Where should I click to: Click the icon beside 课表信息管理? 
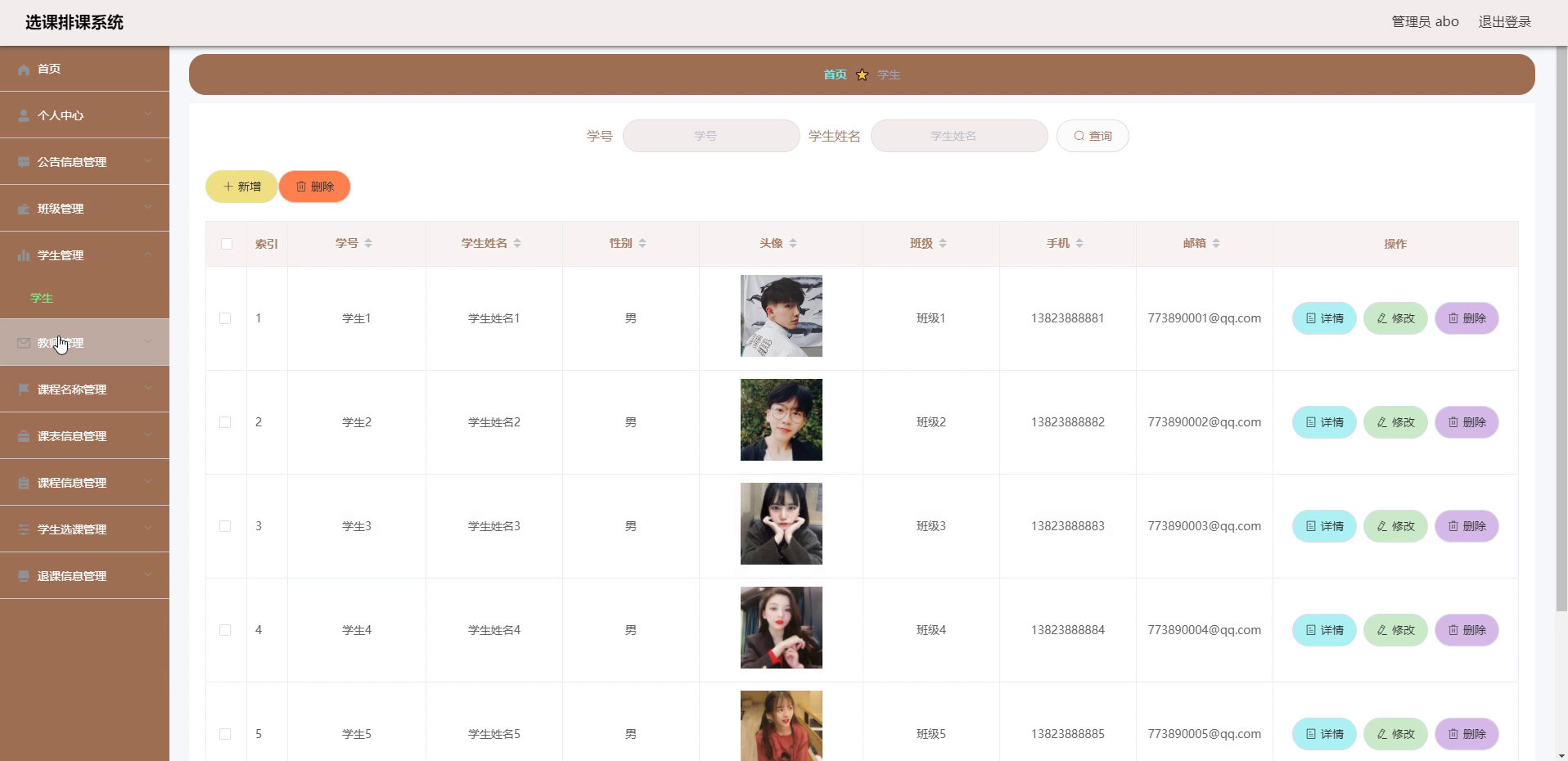24,437
